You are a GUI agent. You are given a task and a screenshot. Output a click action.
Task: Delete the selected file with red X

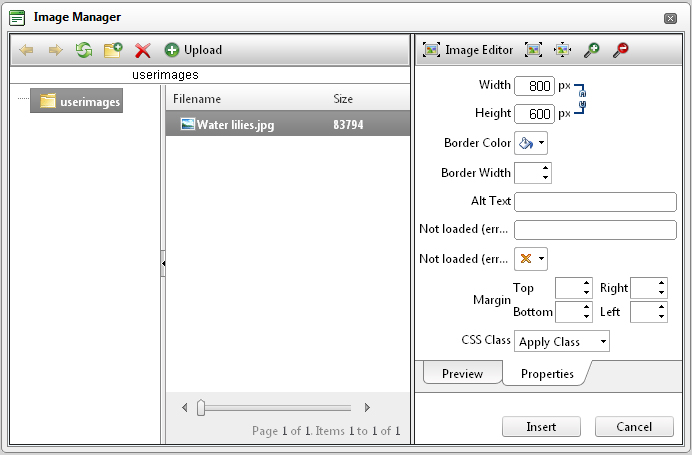pyautogui.click(x=143, y=50)
